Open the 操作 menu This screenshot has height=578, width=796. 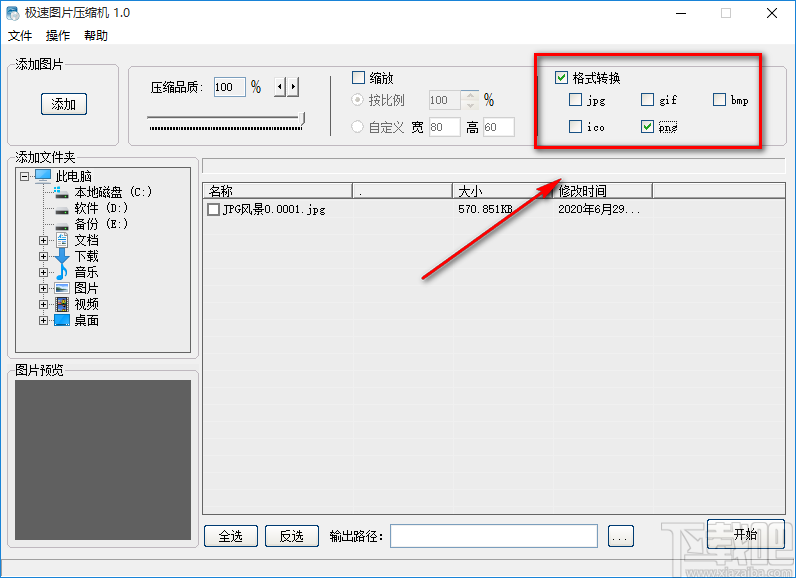pos(58,36)
